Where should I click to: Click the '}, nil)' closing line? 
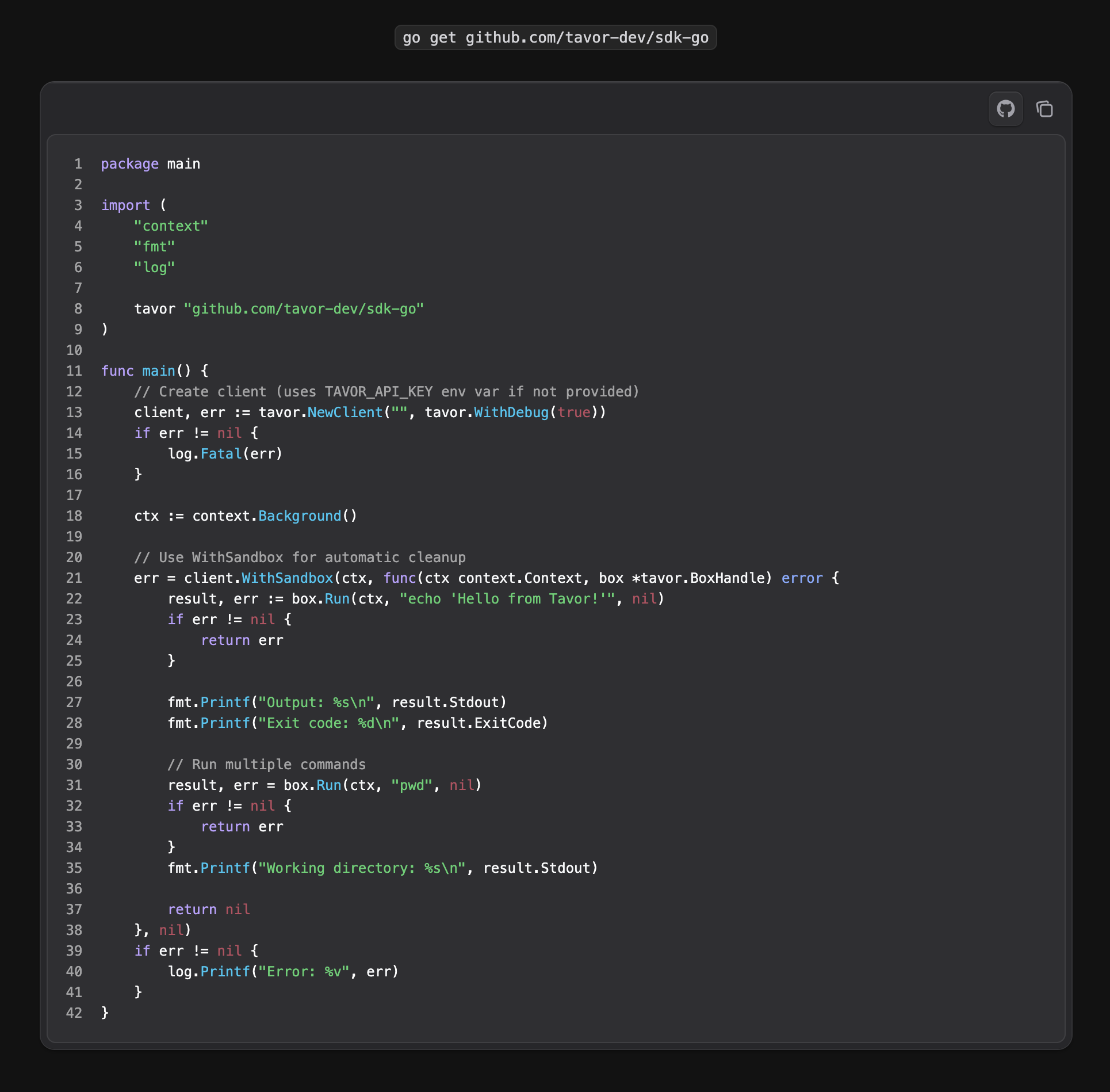tap(163, 930)
